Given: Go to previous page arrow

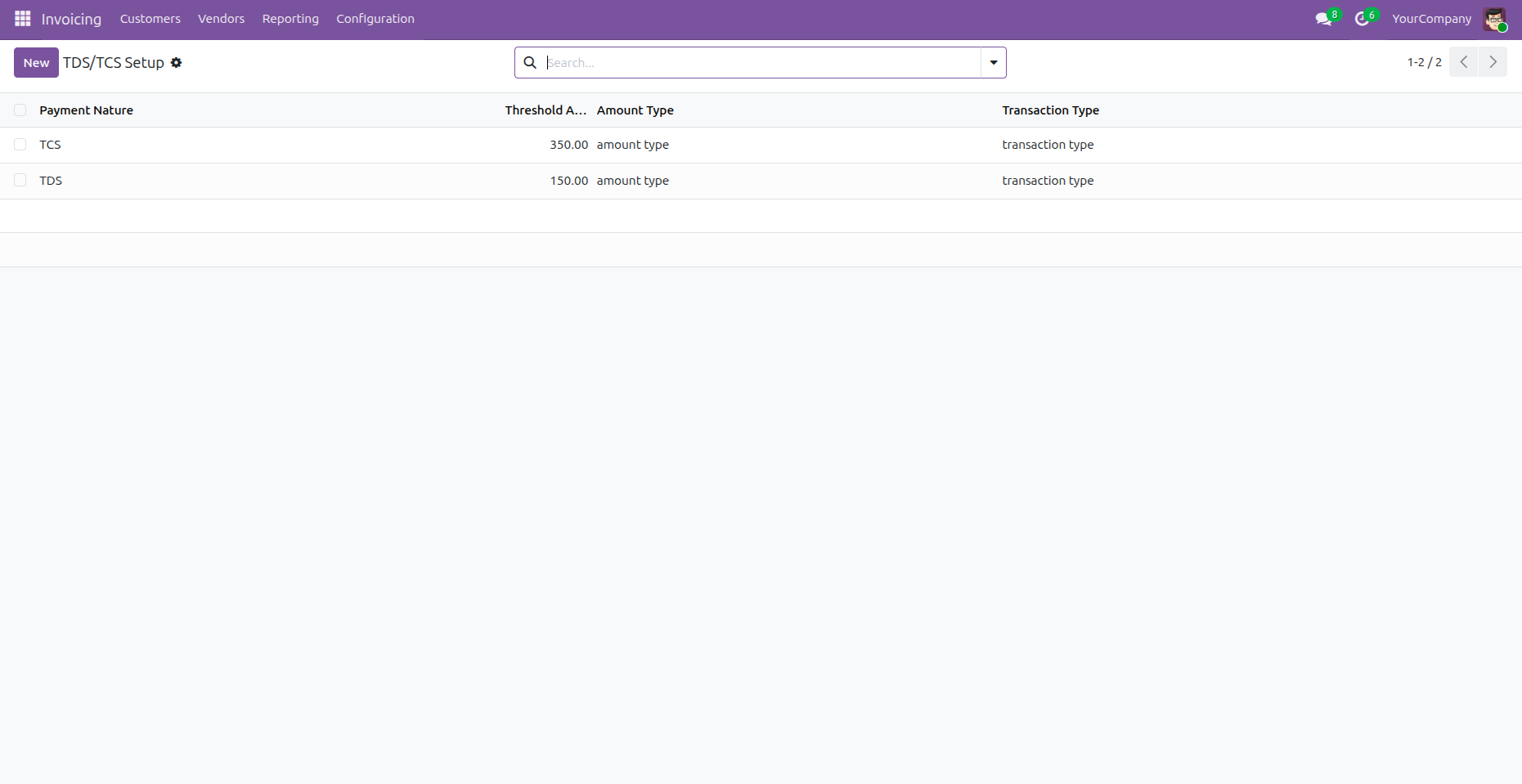Looking at the screenshot, I should tap(1463, 62).
